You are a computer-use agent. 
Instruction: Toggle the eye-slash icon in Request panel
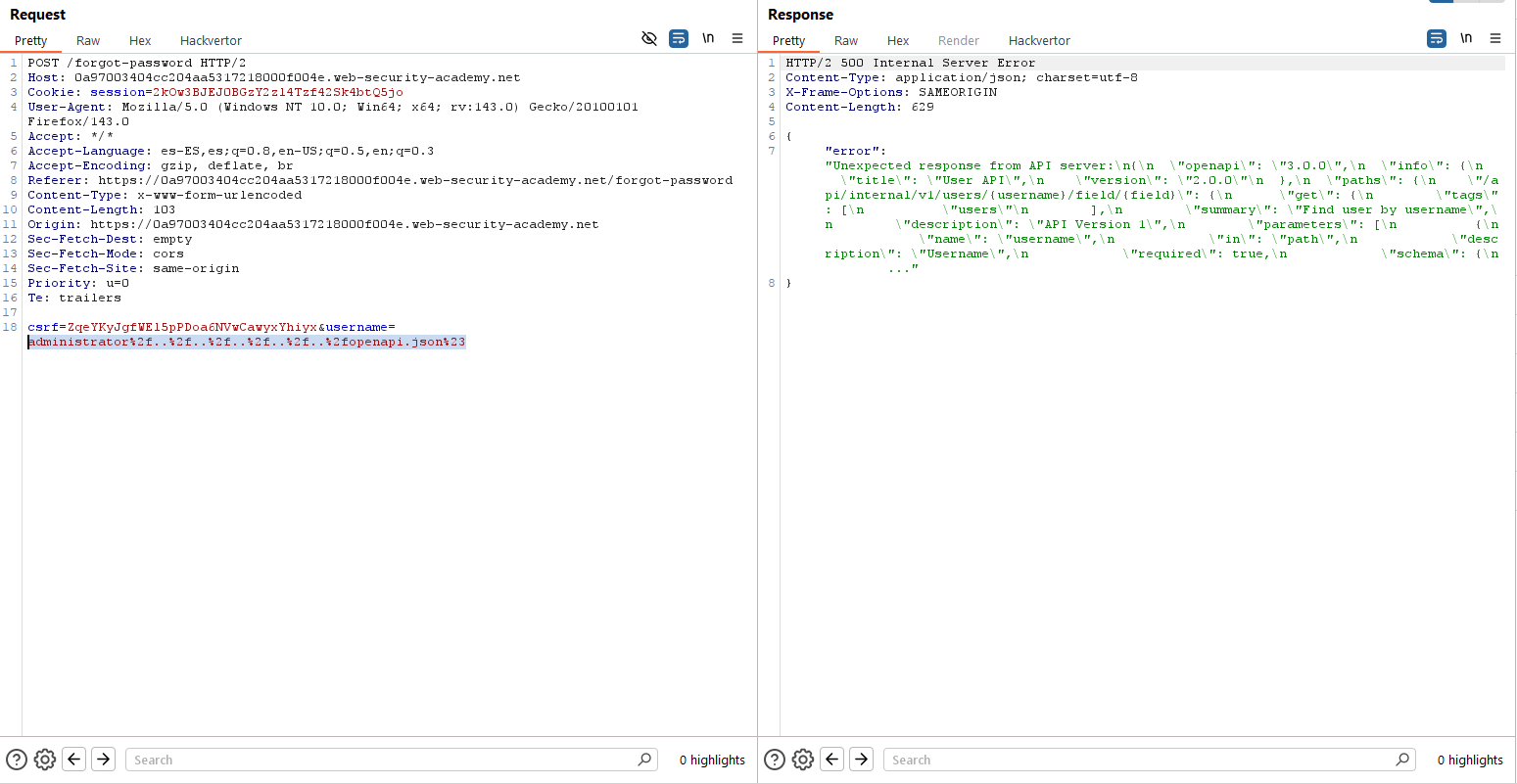(x=649, y=39)
